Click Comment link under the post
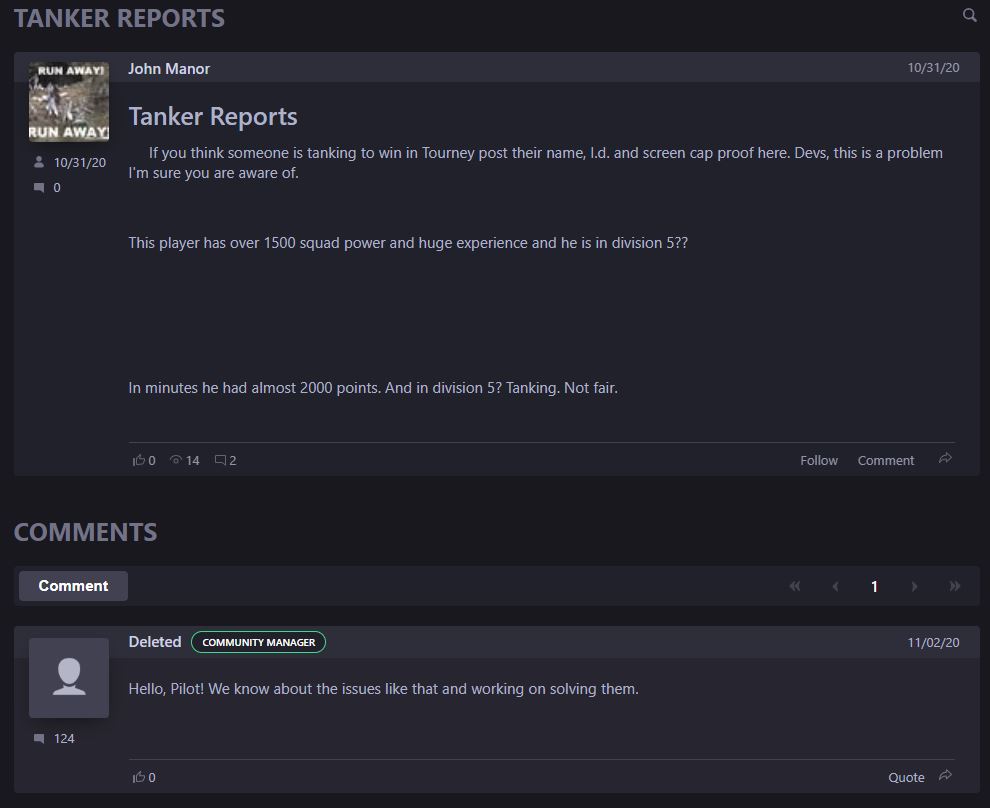Screen dimensions: 990x808 tap(885, 460)
